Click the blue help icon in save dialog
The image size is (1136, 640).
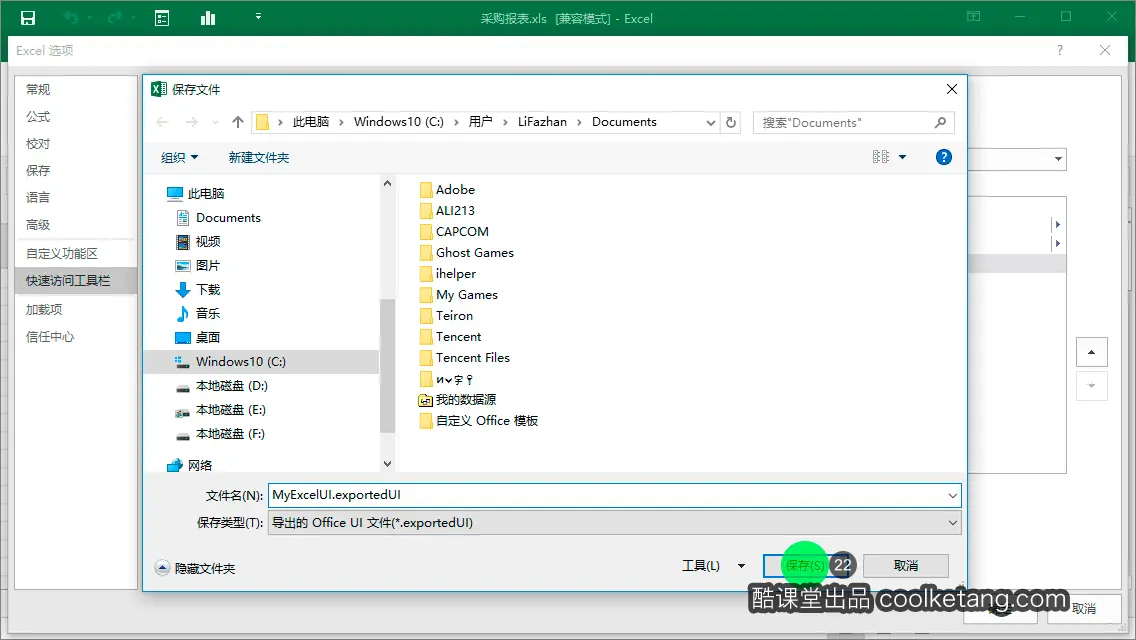tap(943, 157)
